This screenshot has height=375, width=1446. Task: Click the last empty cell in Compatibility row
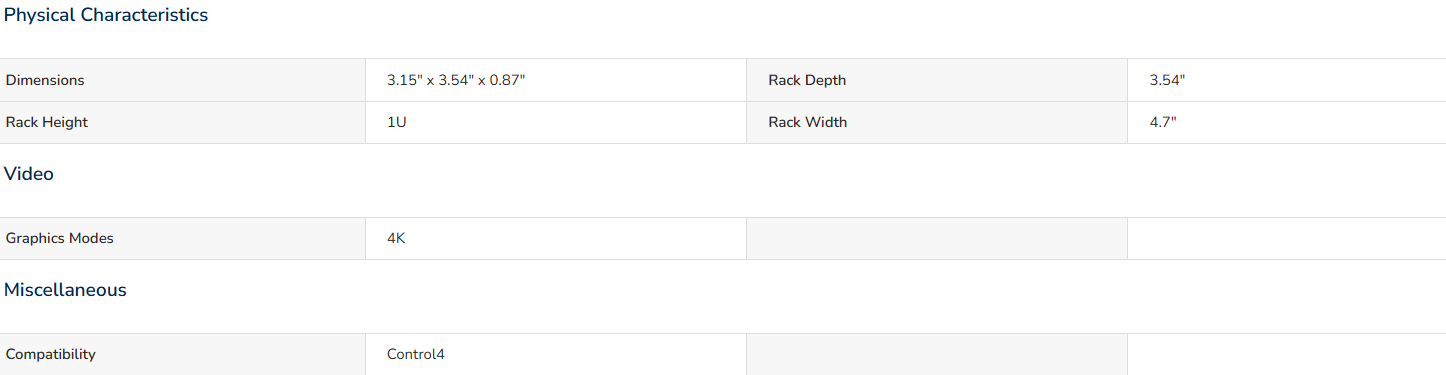1287,354
